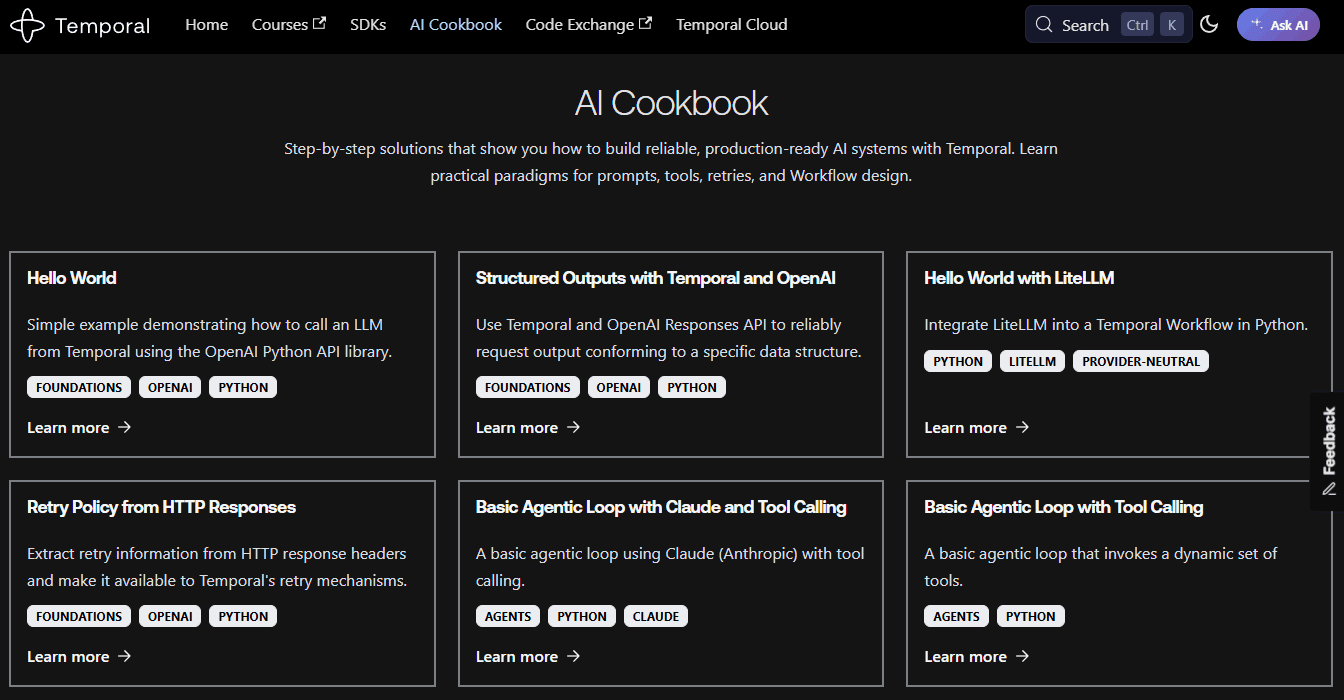Click PYTHON tag in Retry Policy card
The image size is (1344, 700).
pyautogui.click(x=243, y=616)
